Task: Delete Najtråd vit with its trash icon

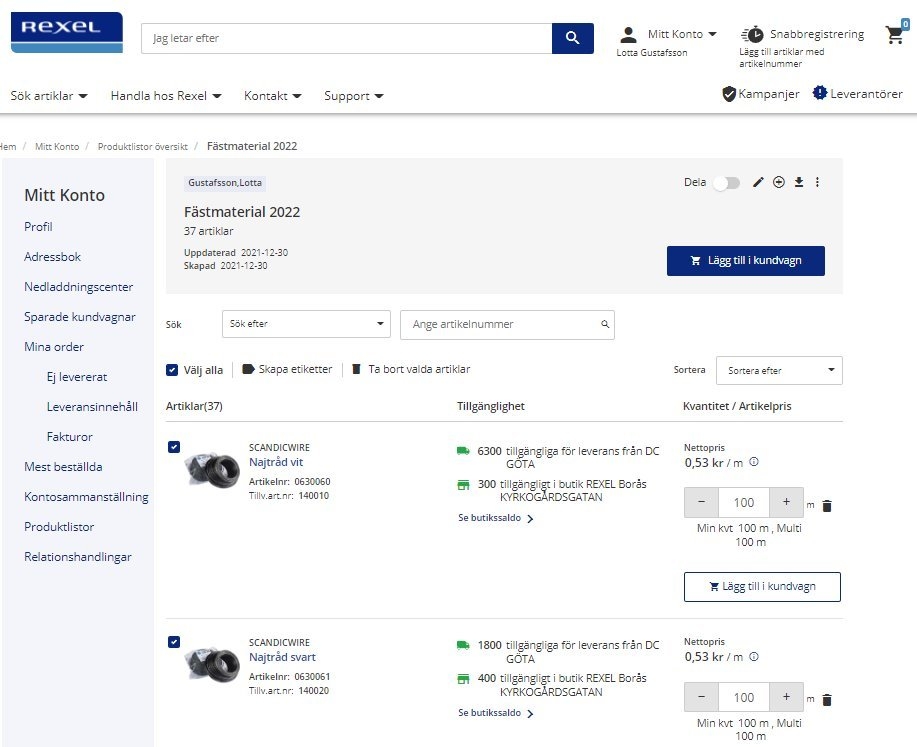Action: point(827,506)
